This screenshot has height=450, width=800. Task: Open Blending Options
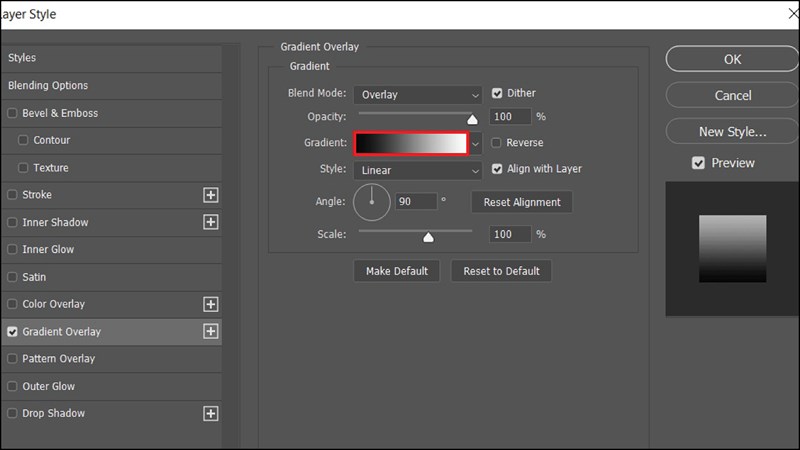(111, 86)
